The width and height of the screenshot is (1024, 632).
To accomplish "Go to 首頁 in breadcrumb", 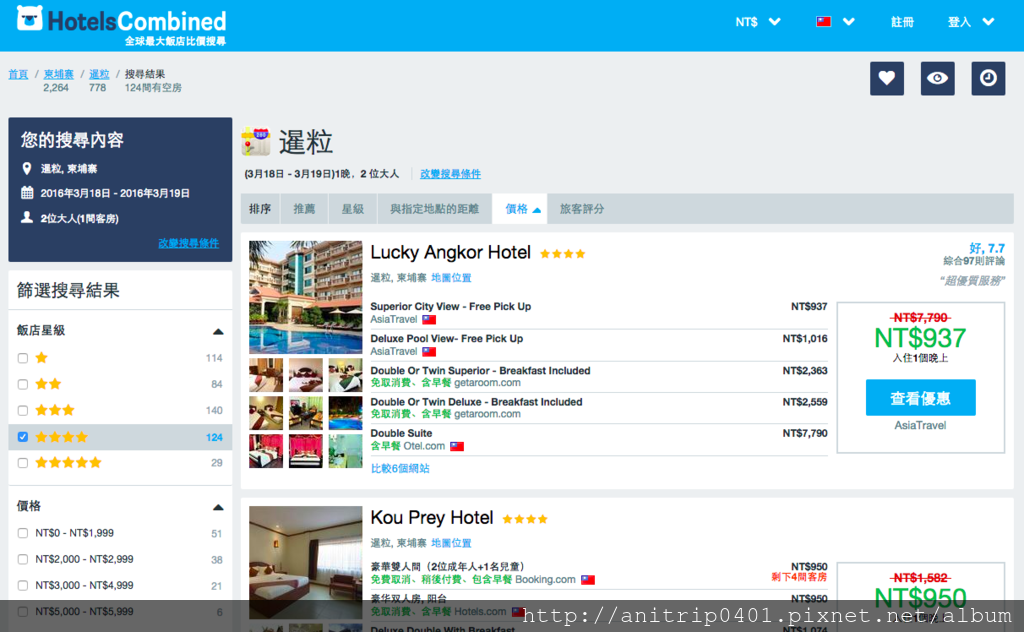I will pos(18,74).
